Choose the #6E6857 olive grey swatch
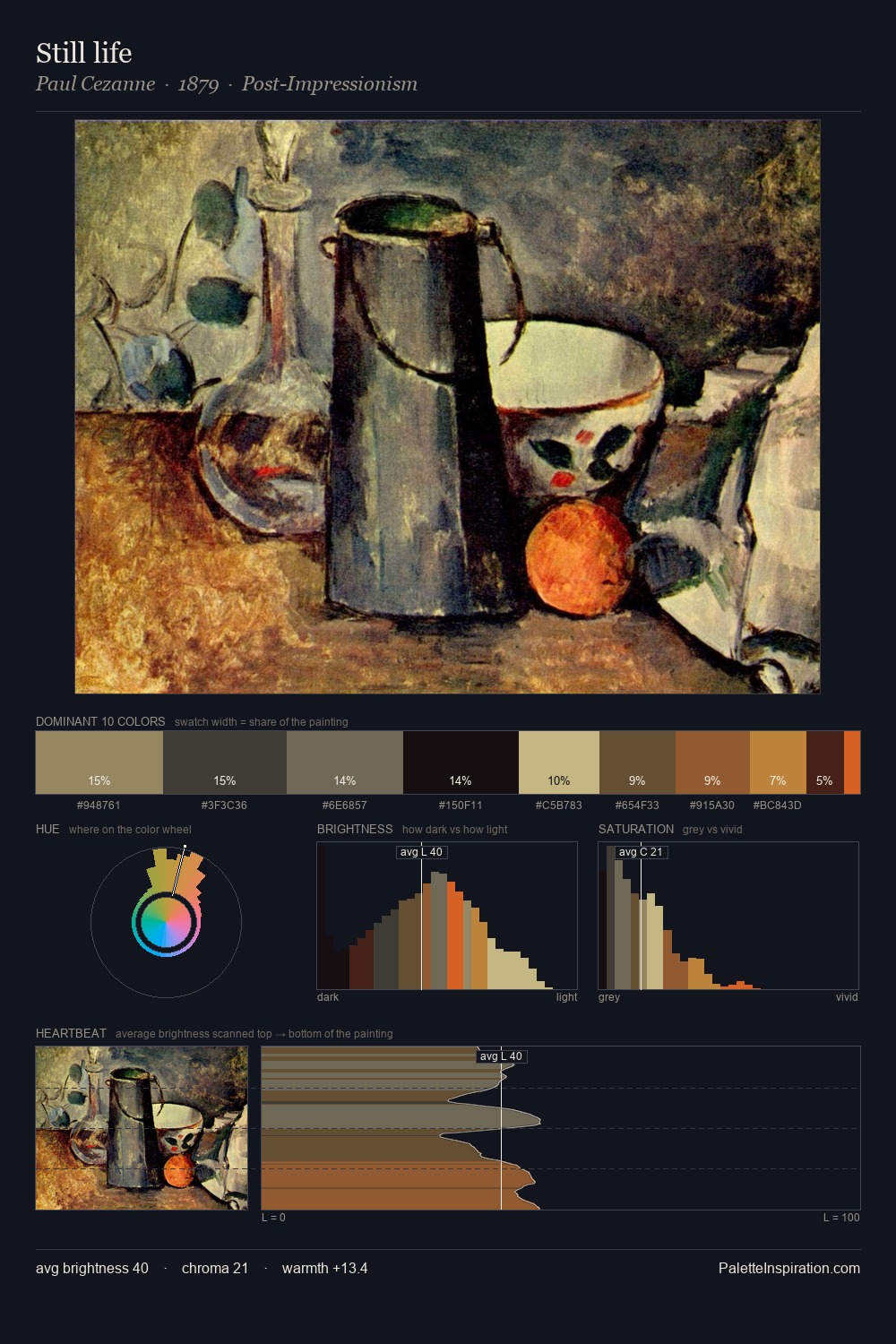Screen dimensions: 896x1344 pos(345,762)
